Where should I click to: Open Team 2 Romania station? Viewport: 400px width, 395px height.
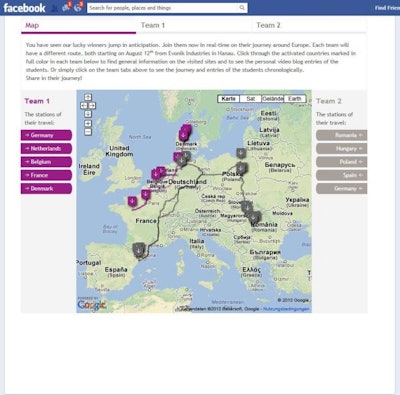pos(342,135)
